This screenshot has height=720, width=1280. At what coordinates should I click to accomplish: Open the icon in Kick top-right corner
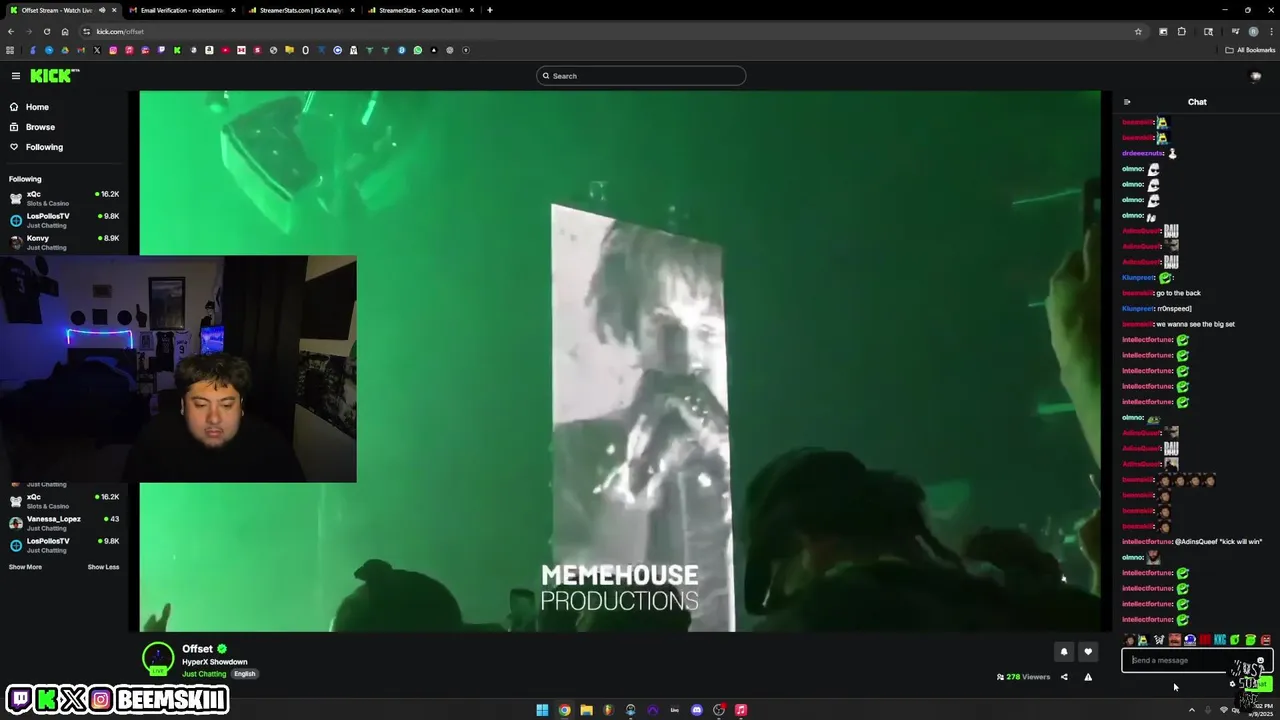point(1256,76)
